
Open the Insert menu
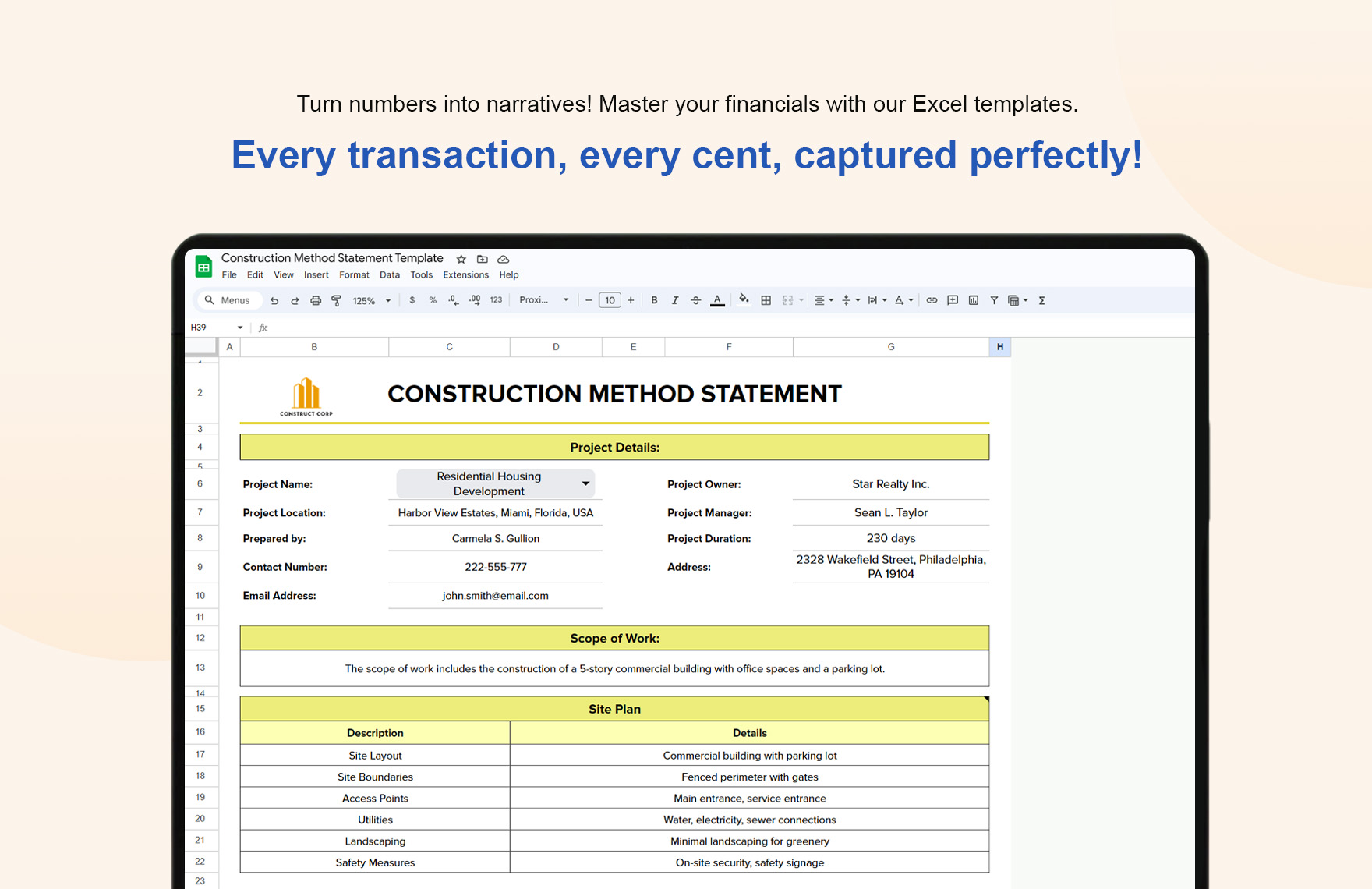(x=316, y=275)
